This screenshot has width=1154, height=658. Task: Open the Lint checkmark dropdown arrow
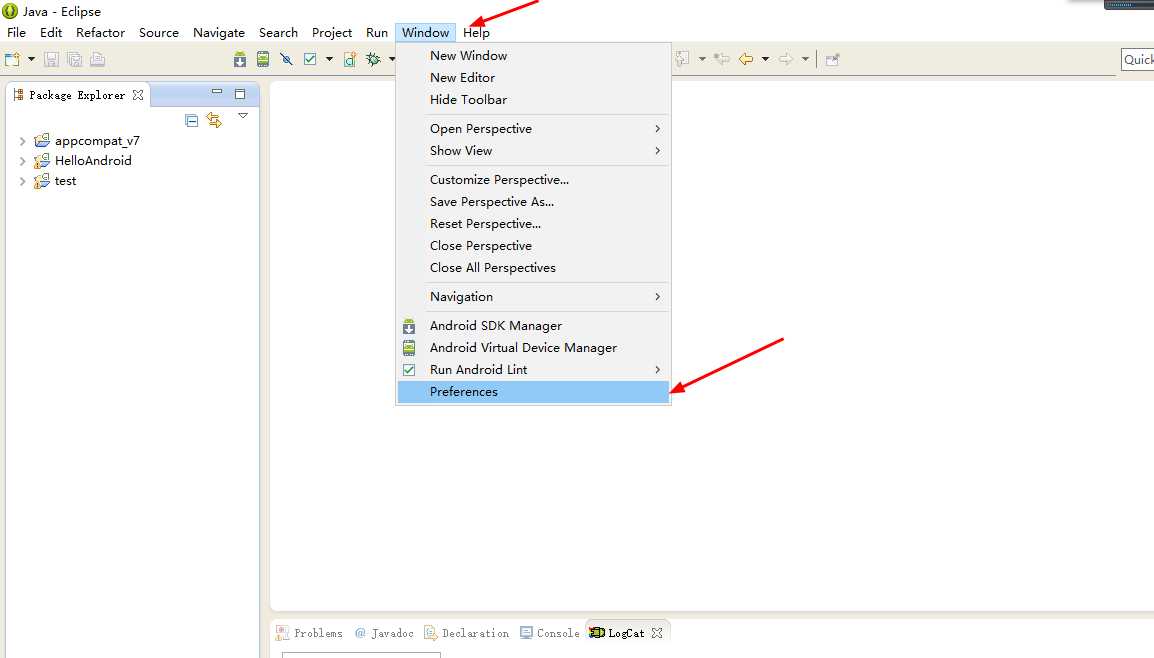tap(329, 59)
